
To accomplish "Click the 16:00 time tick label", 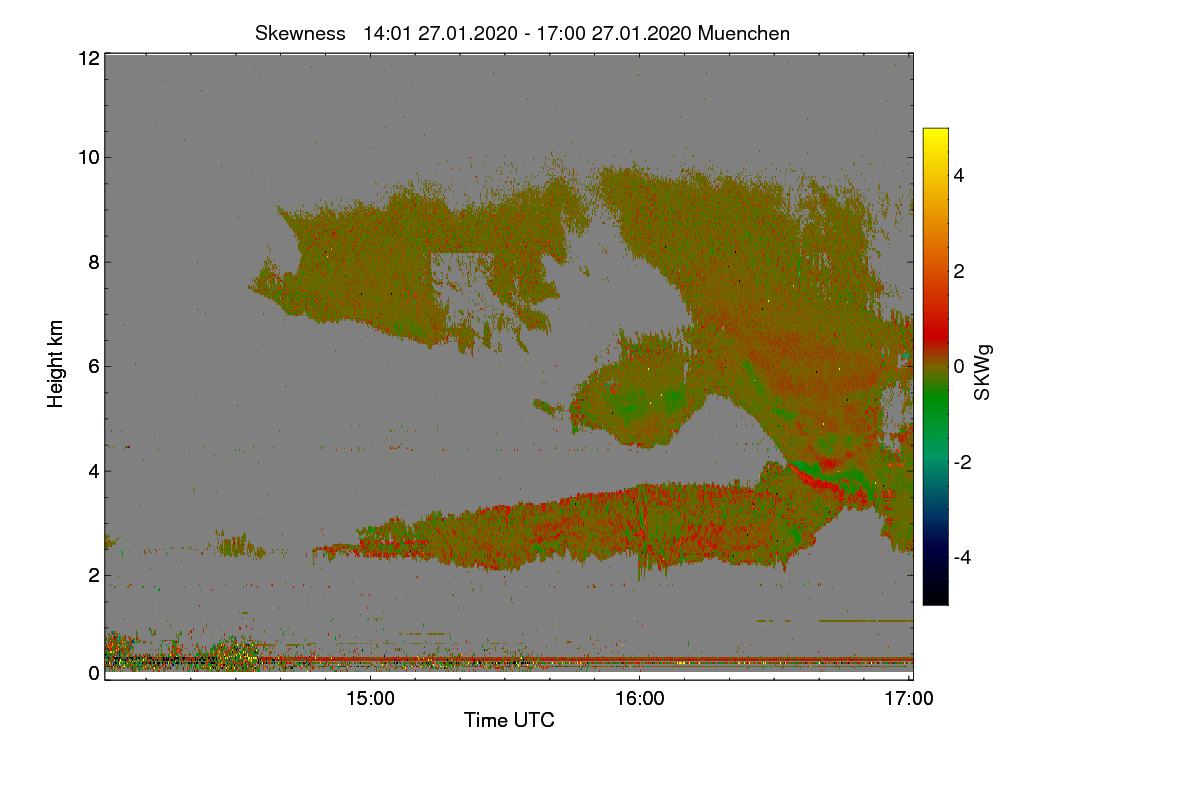I will (x=640, y=699).
